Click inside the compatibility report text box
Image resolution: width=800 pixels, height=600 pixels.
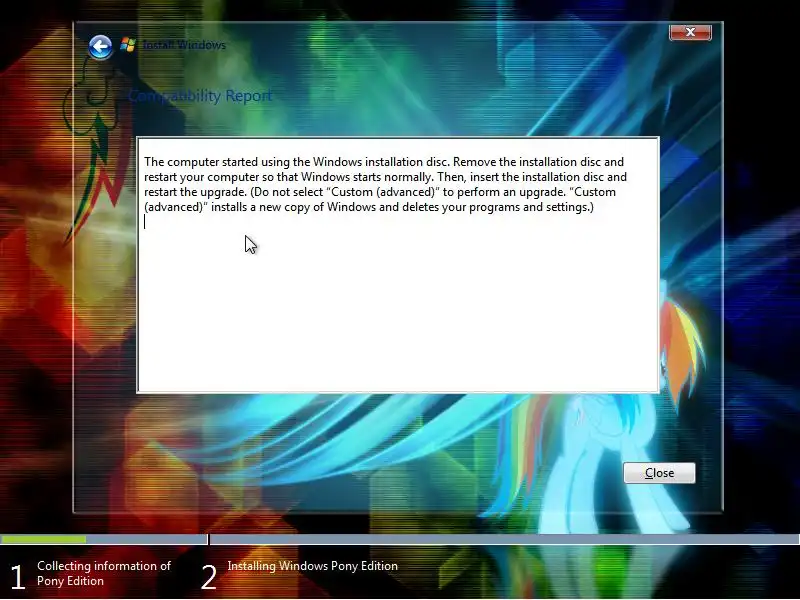[398, 265]
